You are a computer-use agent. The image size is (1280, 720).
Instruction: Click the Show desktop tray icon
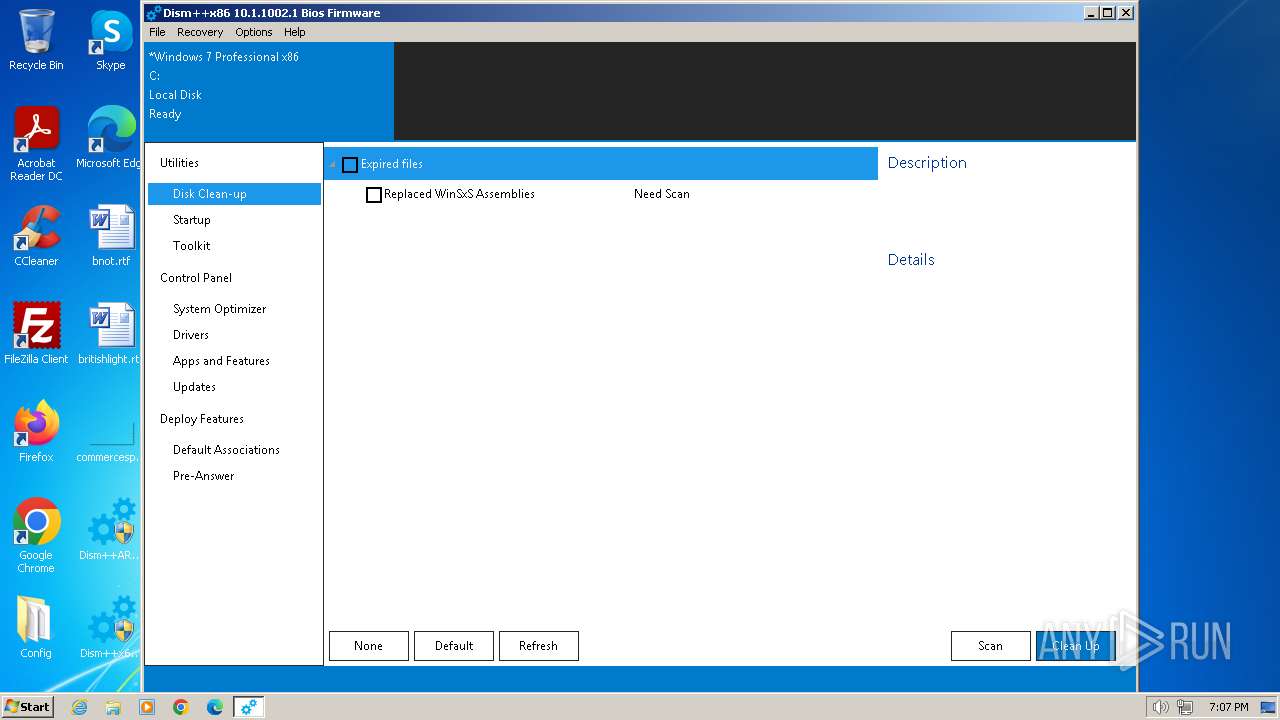[x=1268, y=707]
